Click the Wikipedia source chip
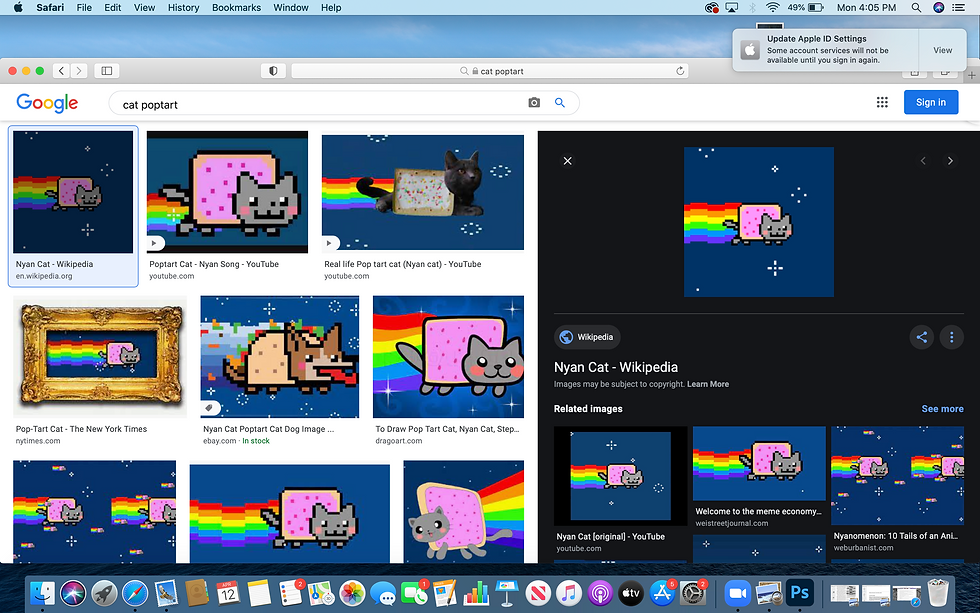The width and height of the screenshot is (980, 613). pyautogui.click(x=587, y=337)
